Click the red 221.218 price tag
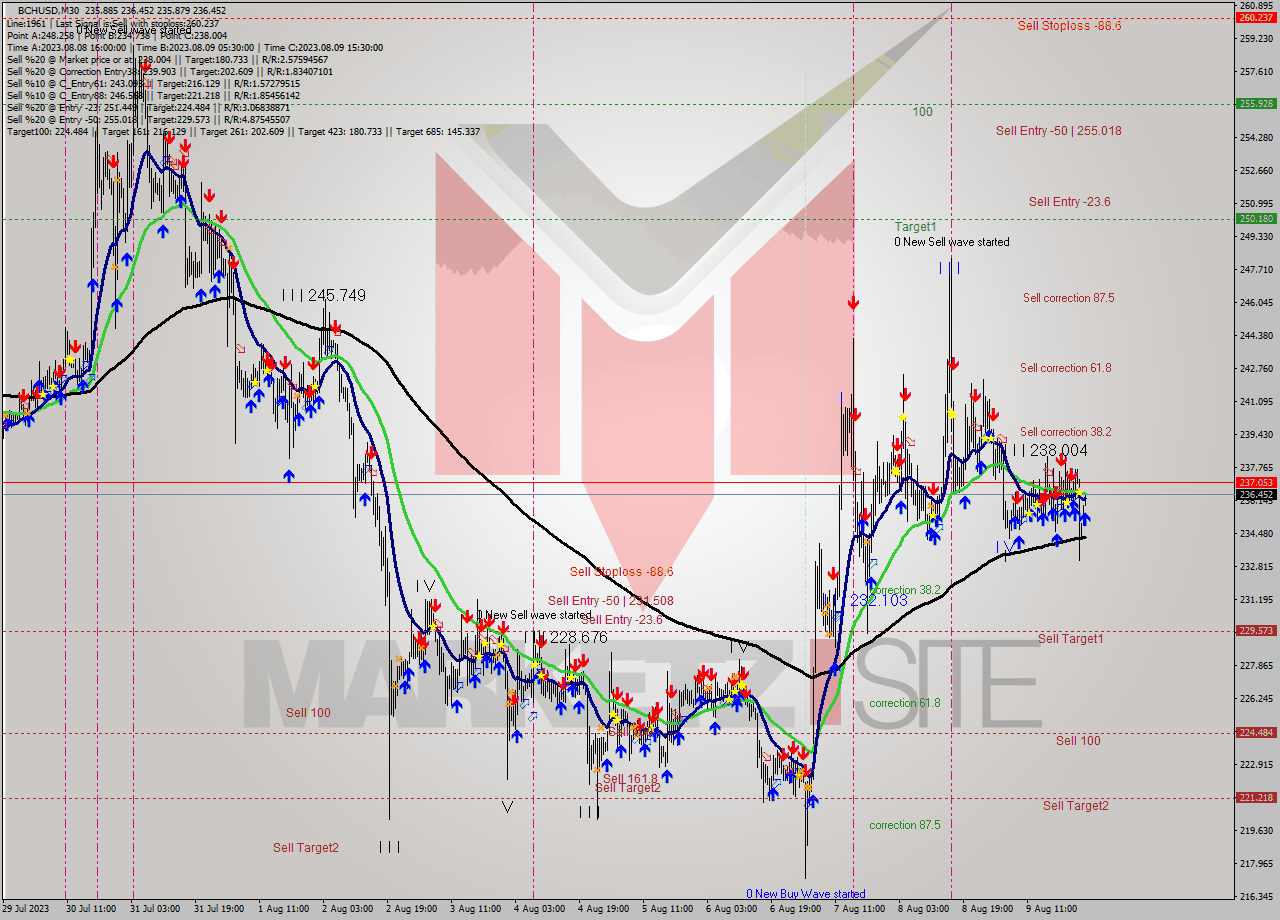1280x920 pixels. 1255,797
